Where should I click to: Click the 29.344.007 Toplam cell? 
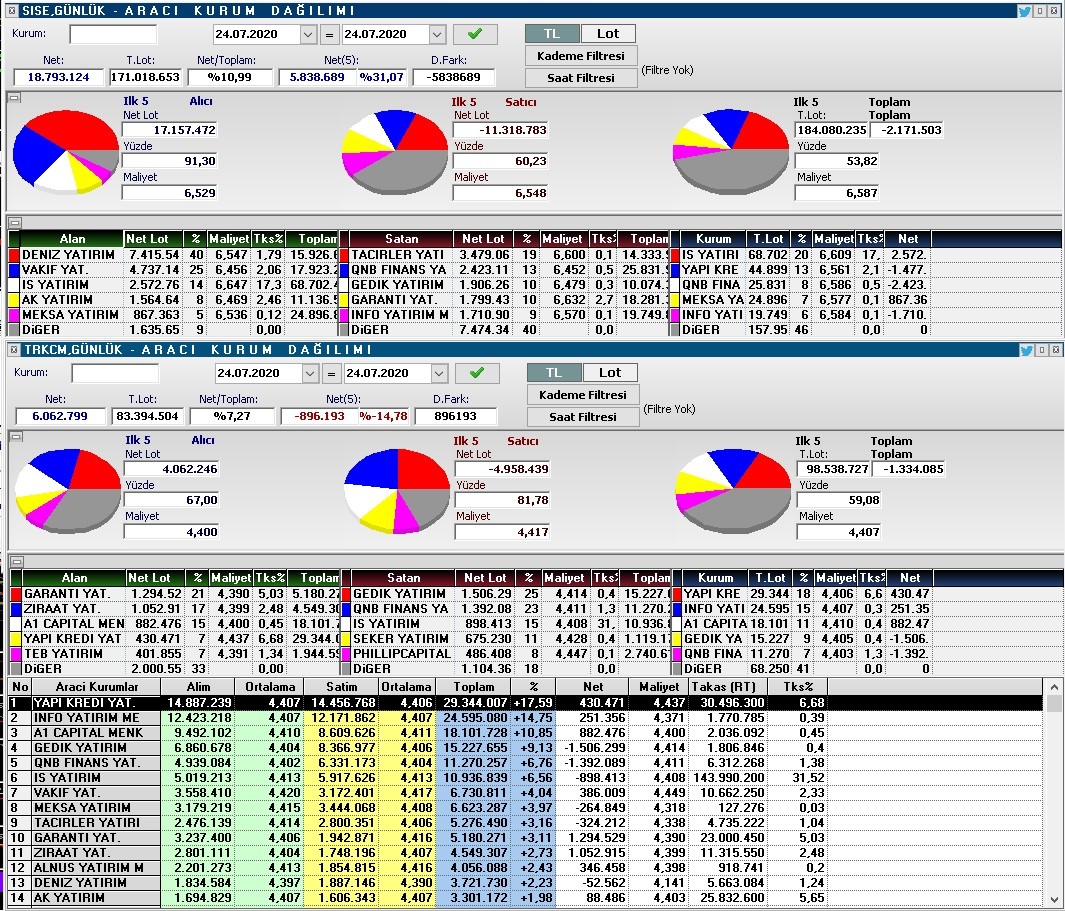click(x=475, y=702)
